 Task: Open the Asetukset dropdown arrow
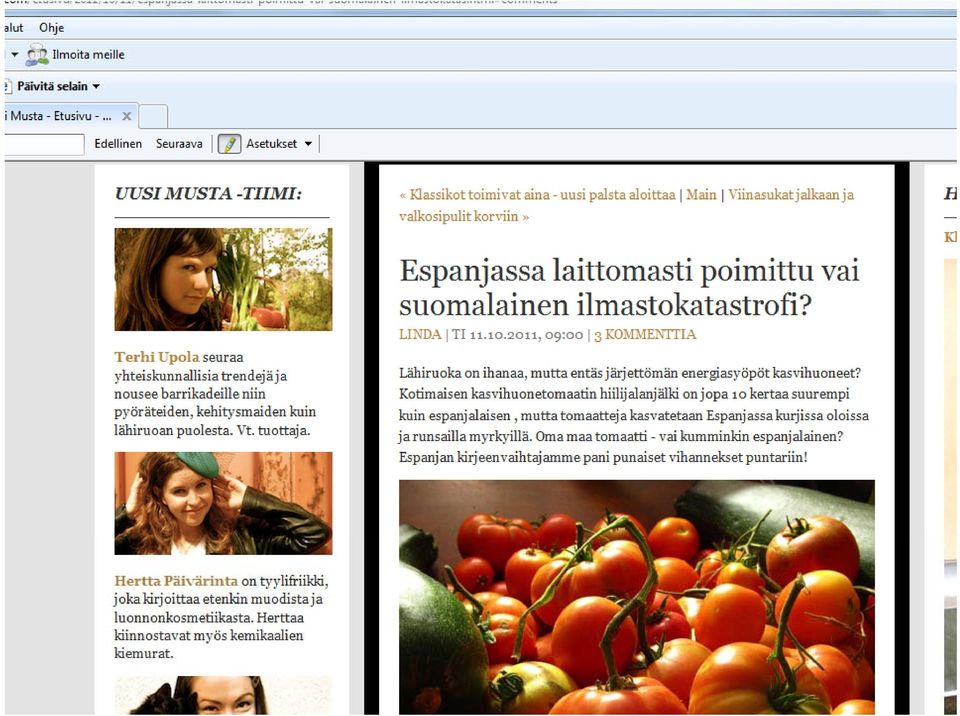pos(308,144)
